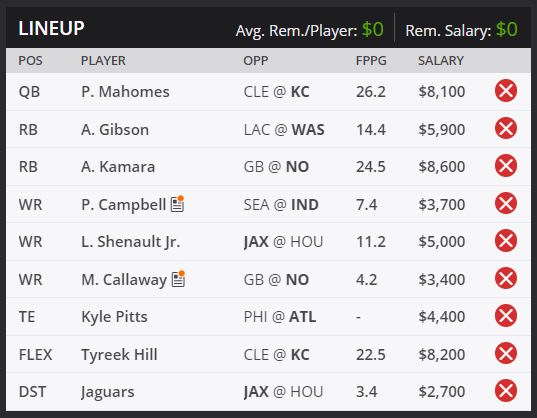Open M. Callaway player news icon
This screenshot has width=537, height=418.
tap(178, 279)
